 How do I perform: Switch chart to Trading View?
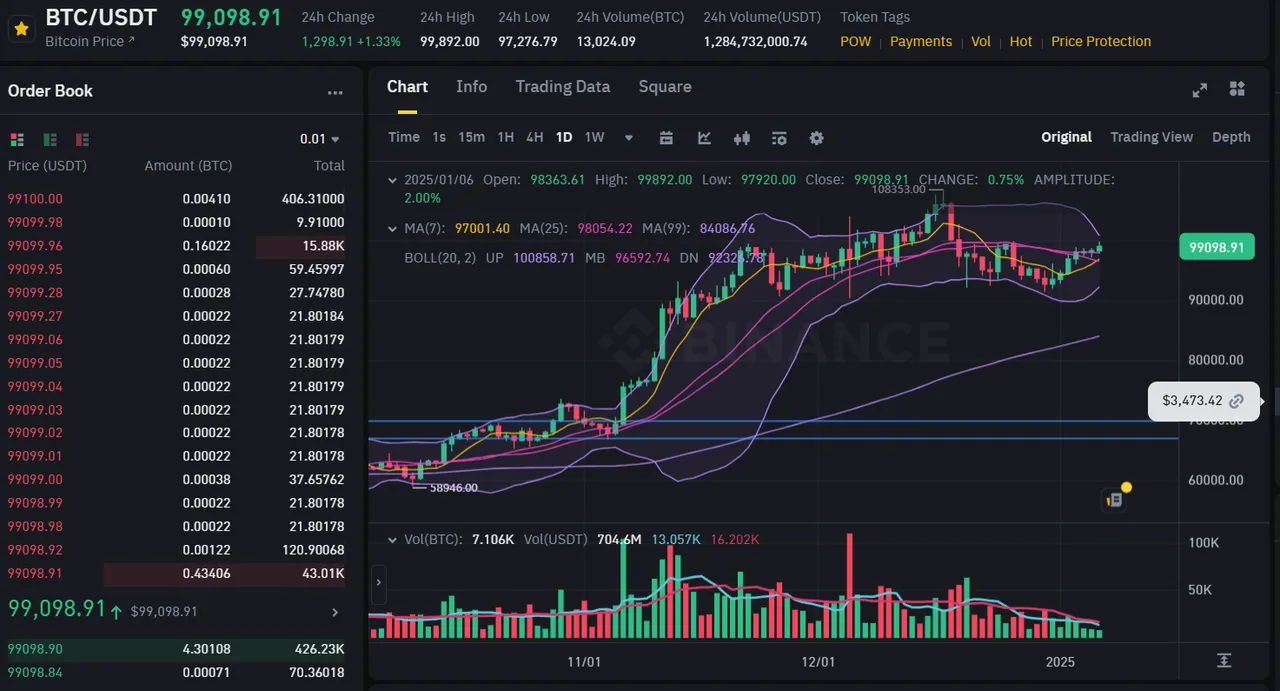click(1151, 137)
